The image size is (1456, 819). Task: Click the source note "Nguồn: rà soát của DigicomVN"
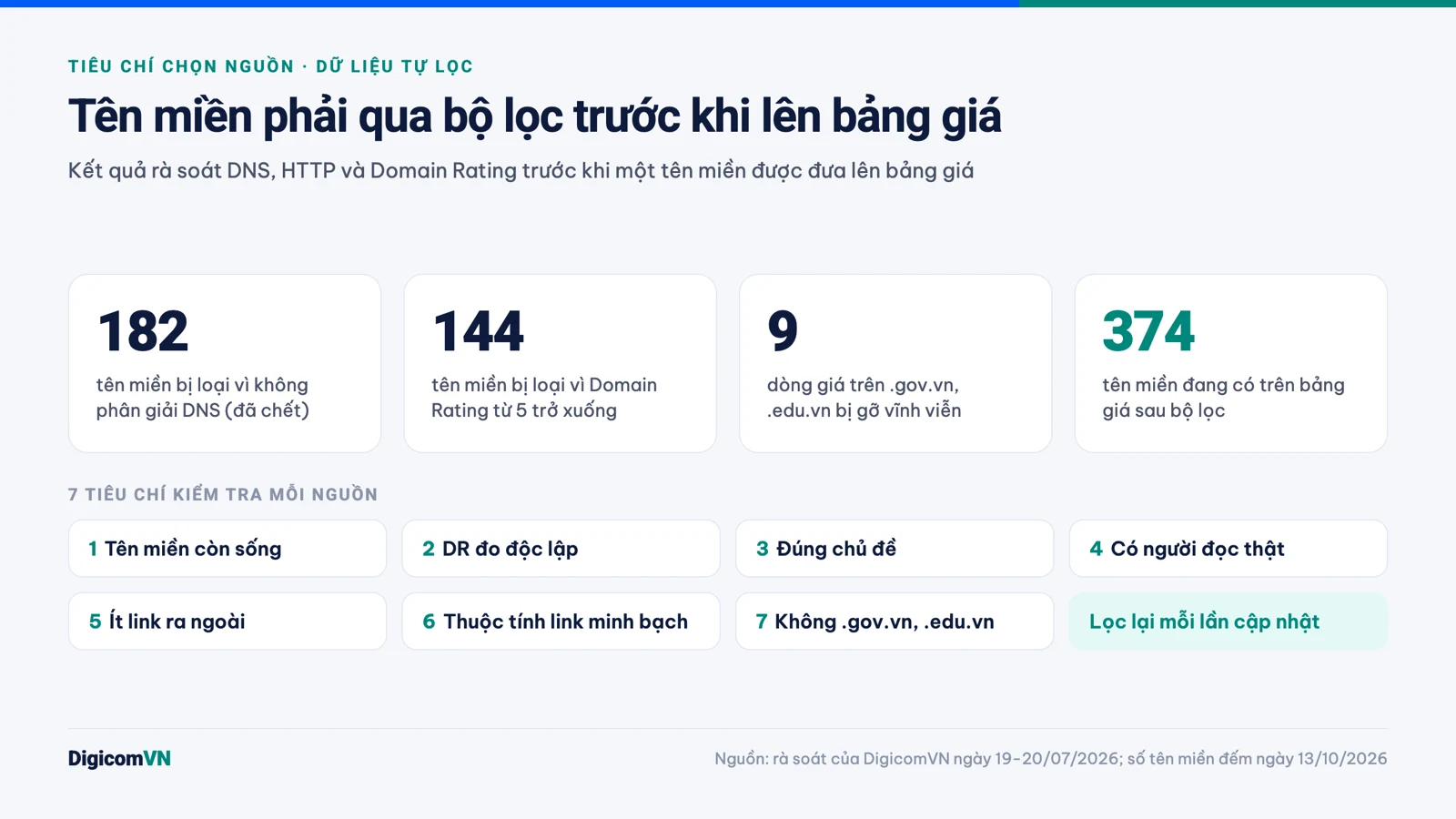[x=1051, y=759]
